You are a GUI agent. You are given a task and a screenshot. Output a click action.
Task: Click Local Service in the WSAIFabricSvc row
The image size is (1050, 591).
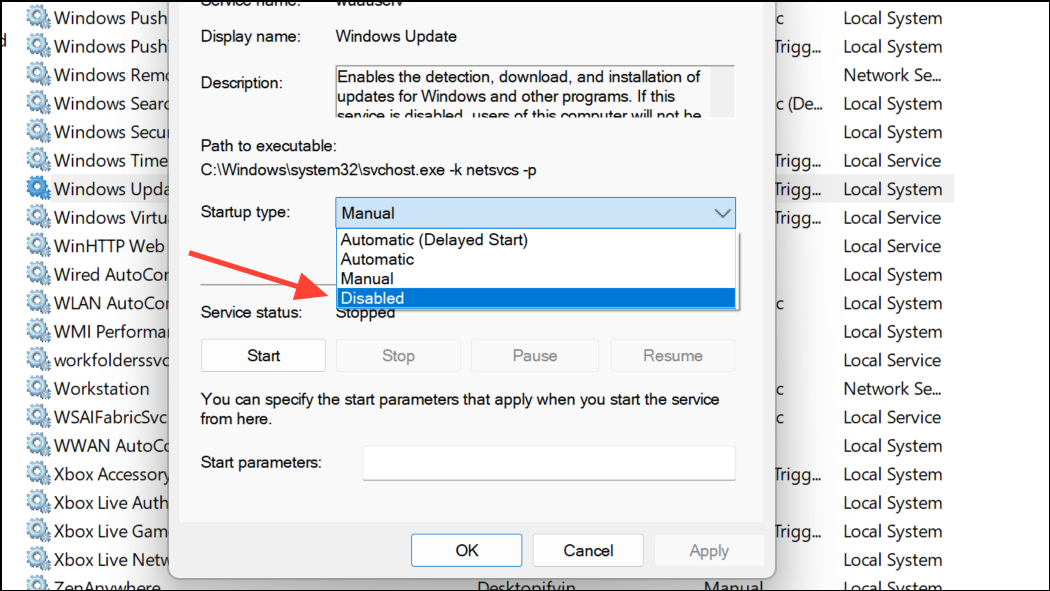[892, 417]
